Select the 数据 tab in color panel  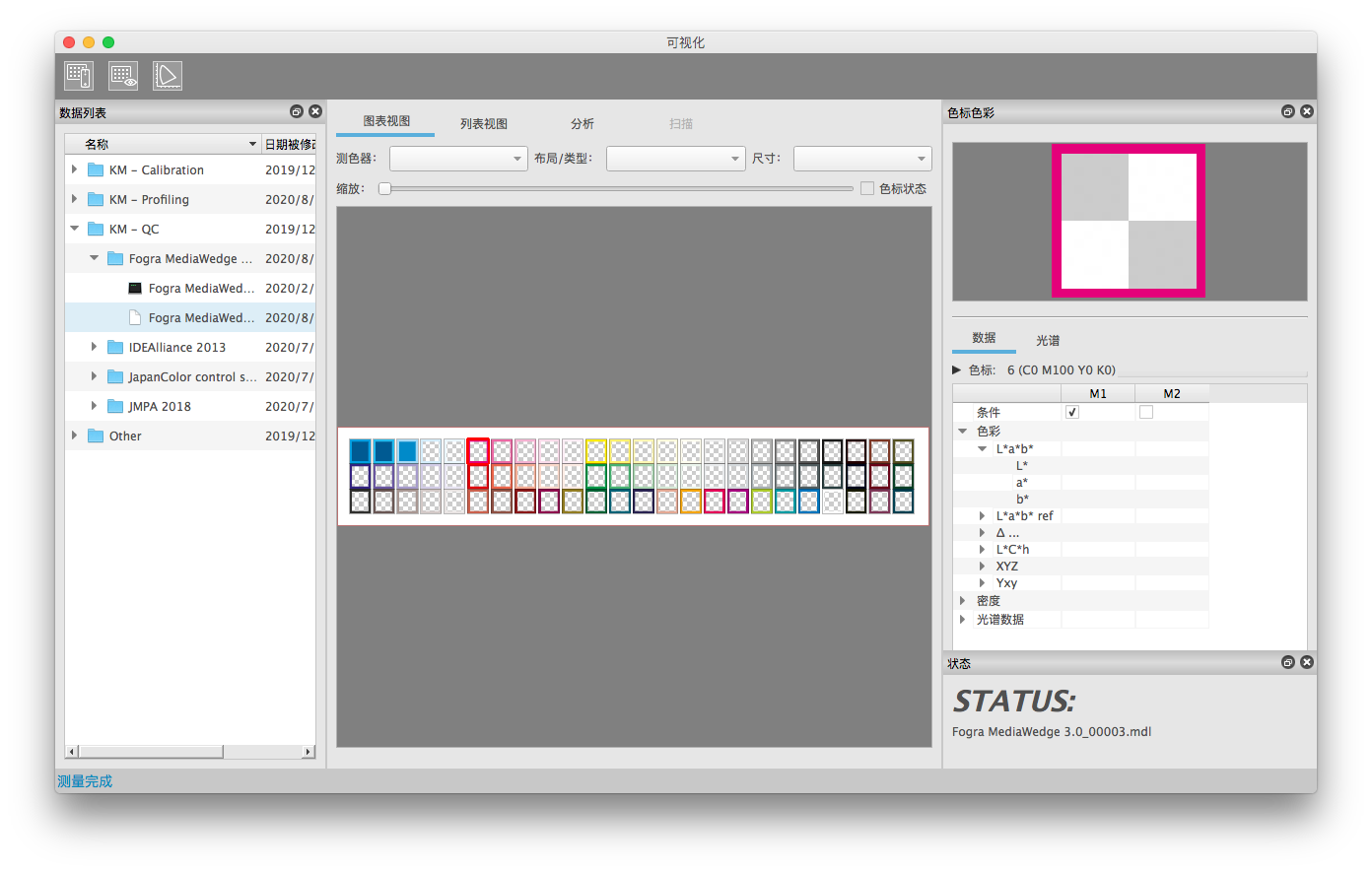click(984, 338)
